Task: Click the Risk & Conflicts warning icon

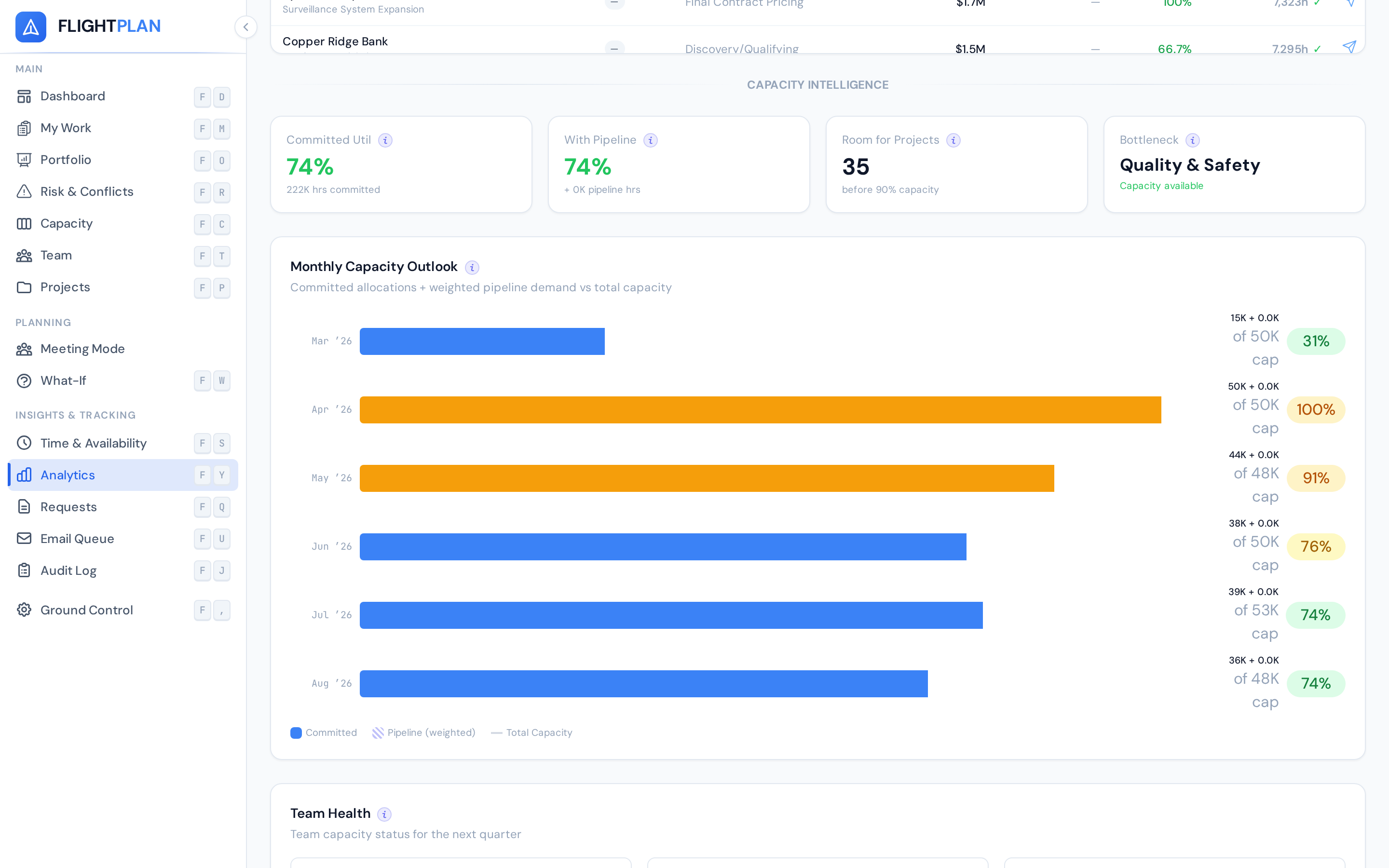Action: [x=24, y=192]
